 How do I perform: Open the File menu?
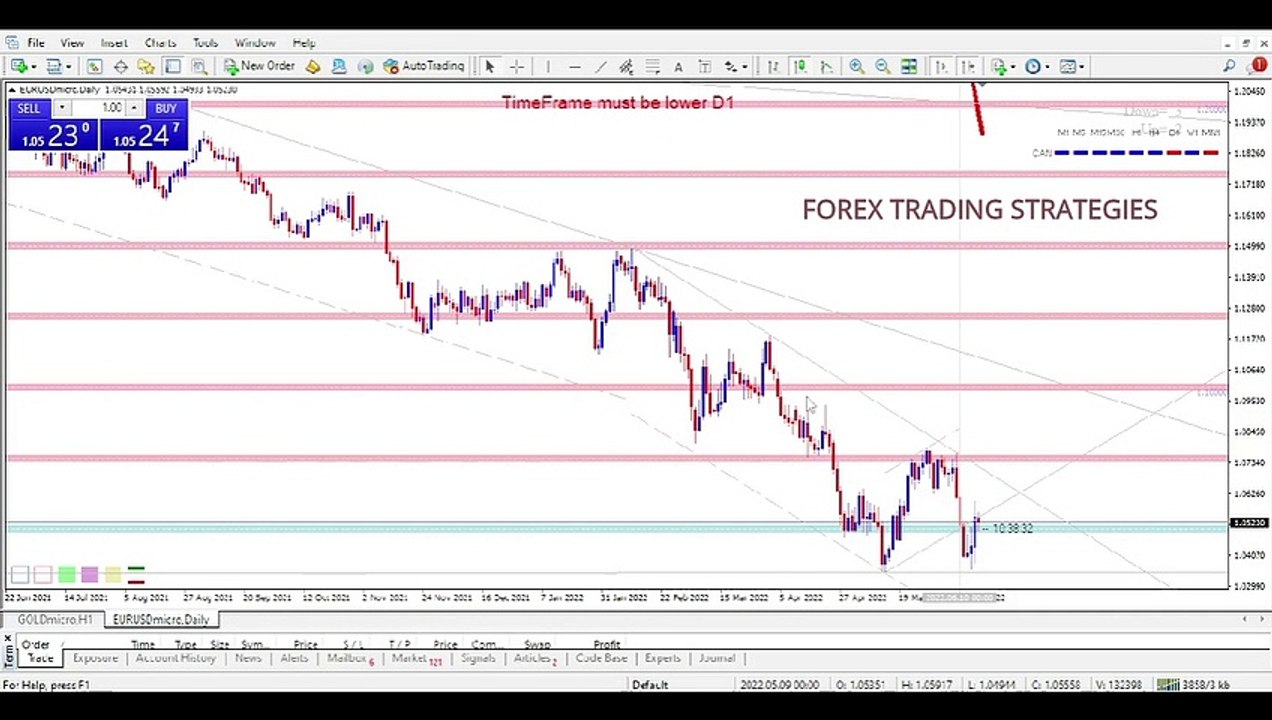point(35,43)
